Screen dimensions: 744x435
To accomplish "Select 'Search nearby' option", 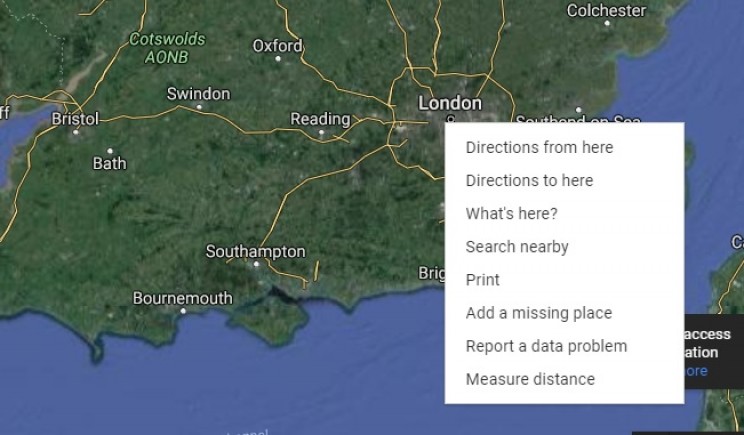I will [517, 247].
